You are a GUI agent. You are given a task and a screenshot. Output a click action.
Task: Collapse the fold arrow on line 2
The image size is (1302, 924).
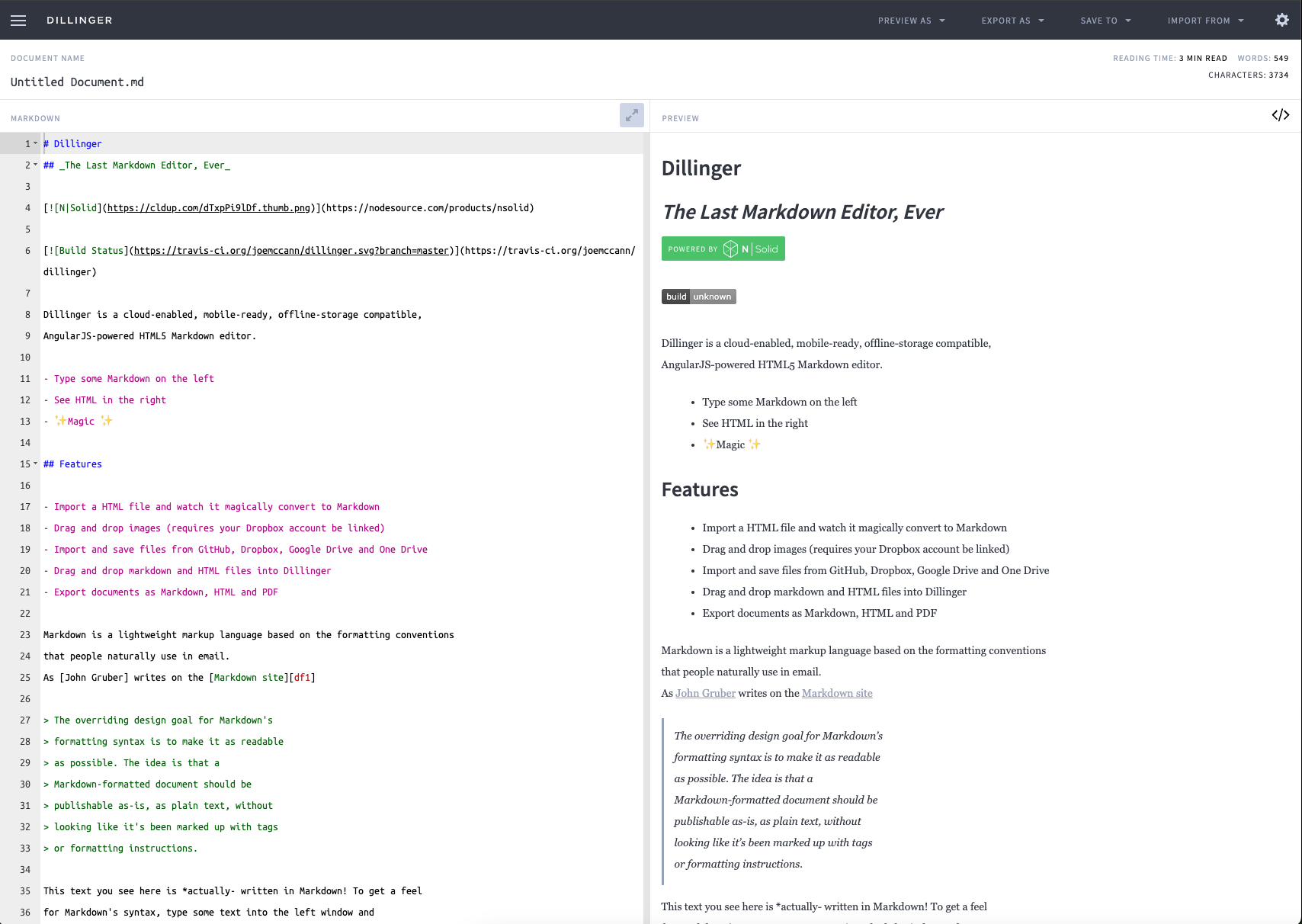[x=35, y=165]
